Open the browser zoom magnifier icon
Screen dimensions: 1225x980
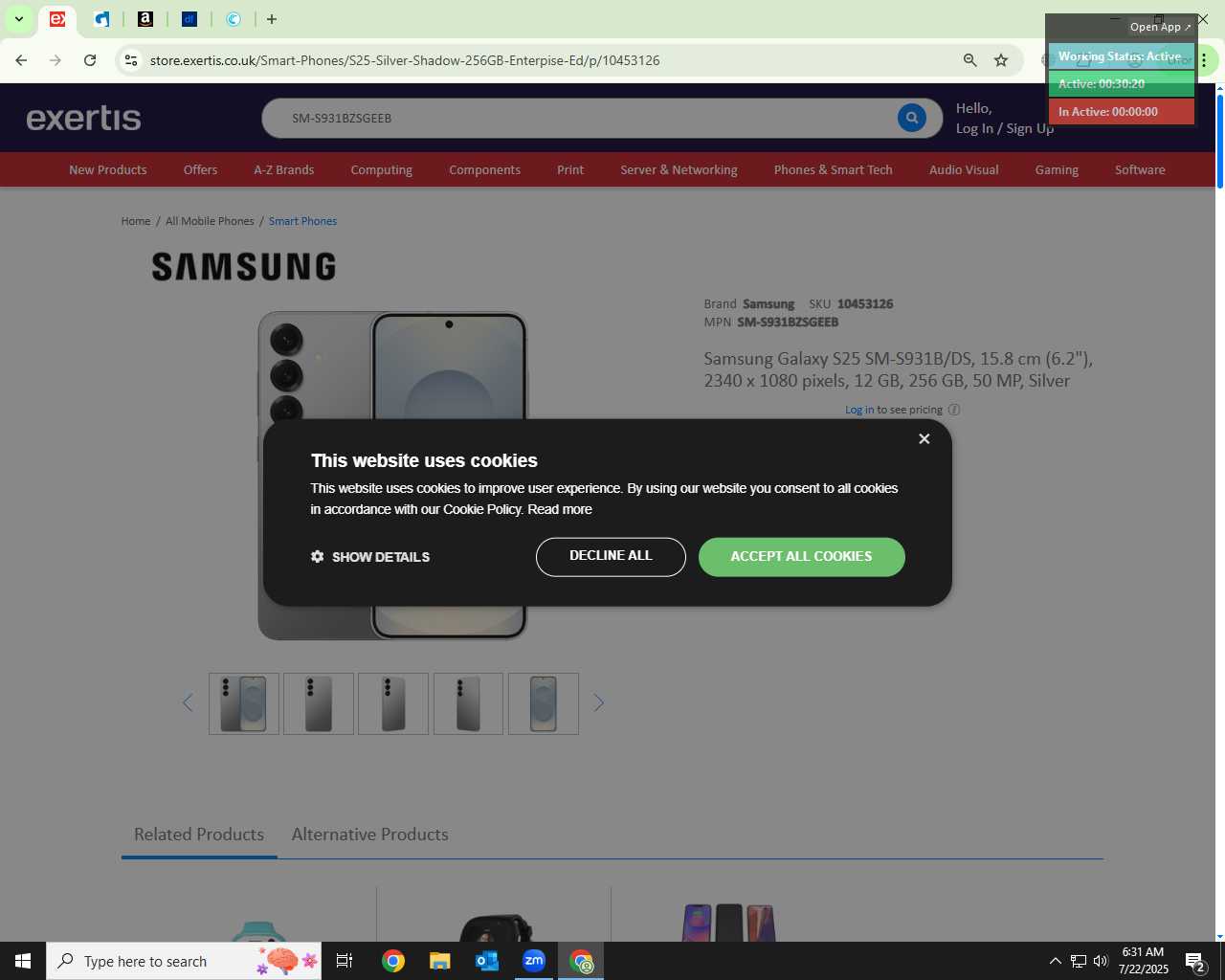pos(969,60)
